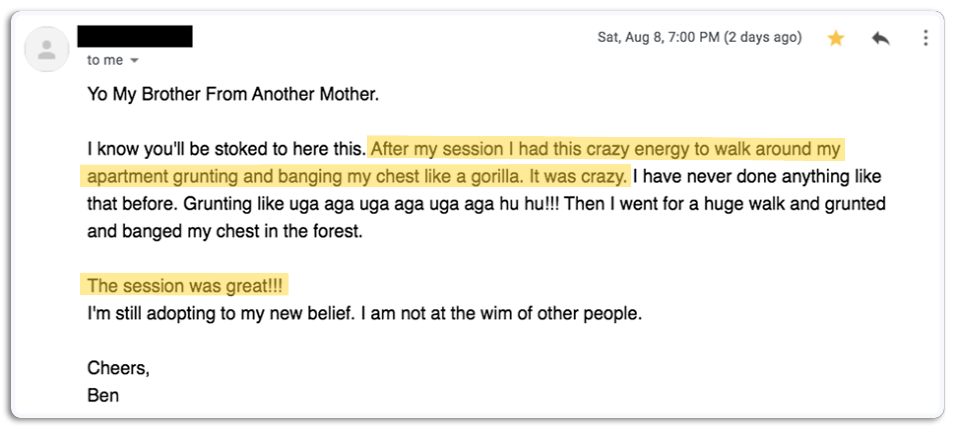This screenshot has height=428, width=955.
Task: Click the reply arrow icon
Action: pos(881,38)
